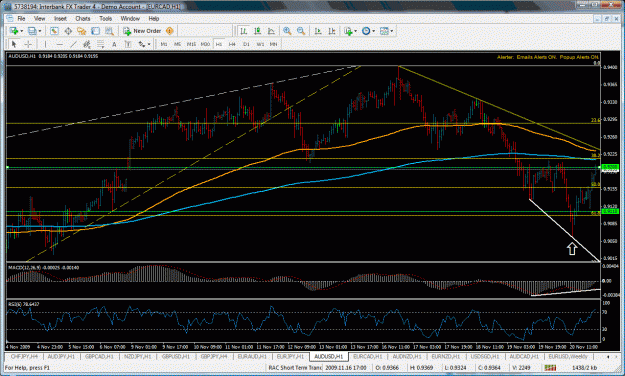The image size is (625, 376).
Task: Show the Market Watch window
Action: 54,31
